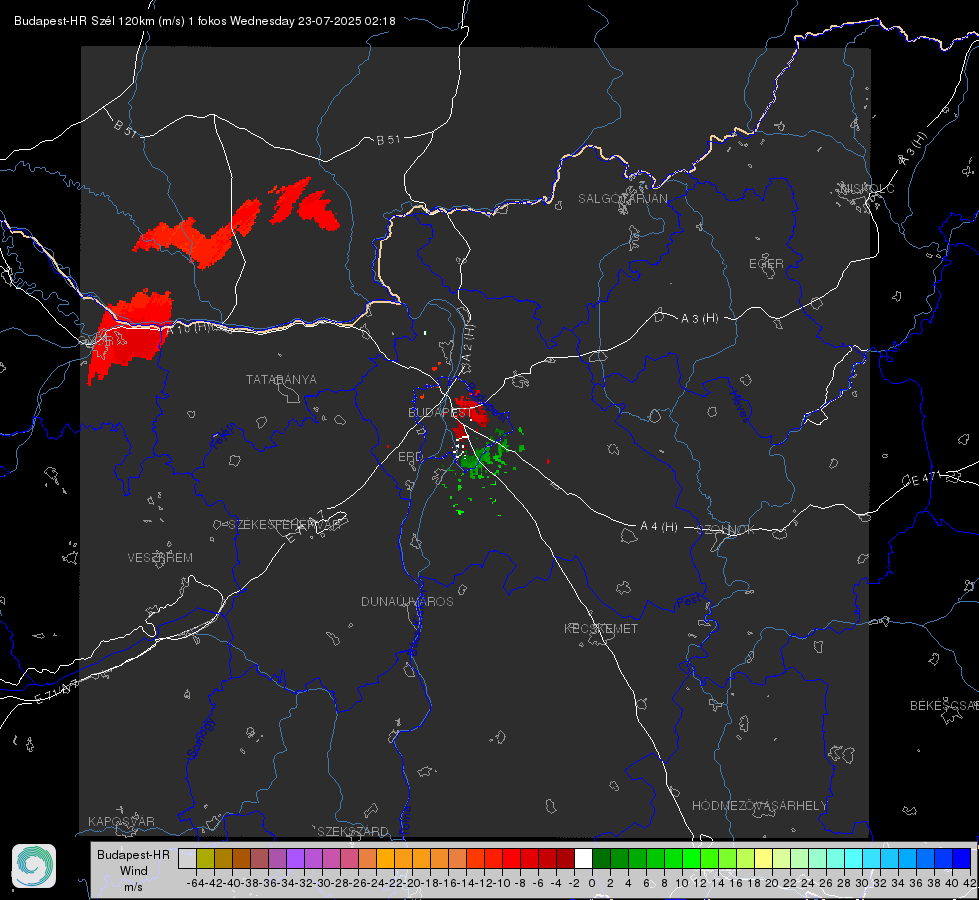This screenshot has height=900, width=979.
Task: Pick the olive swatch between -64 and -42
Action: coord(205,859)
